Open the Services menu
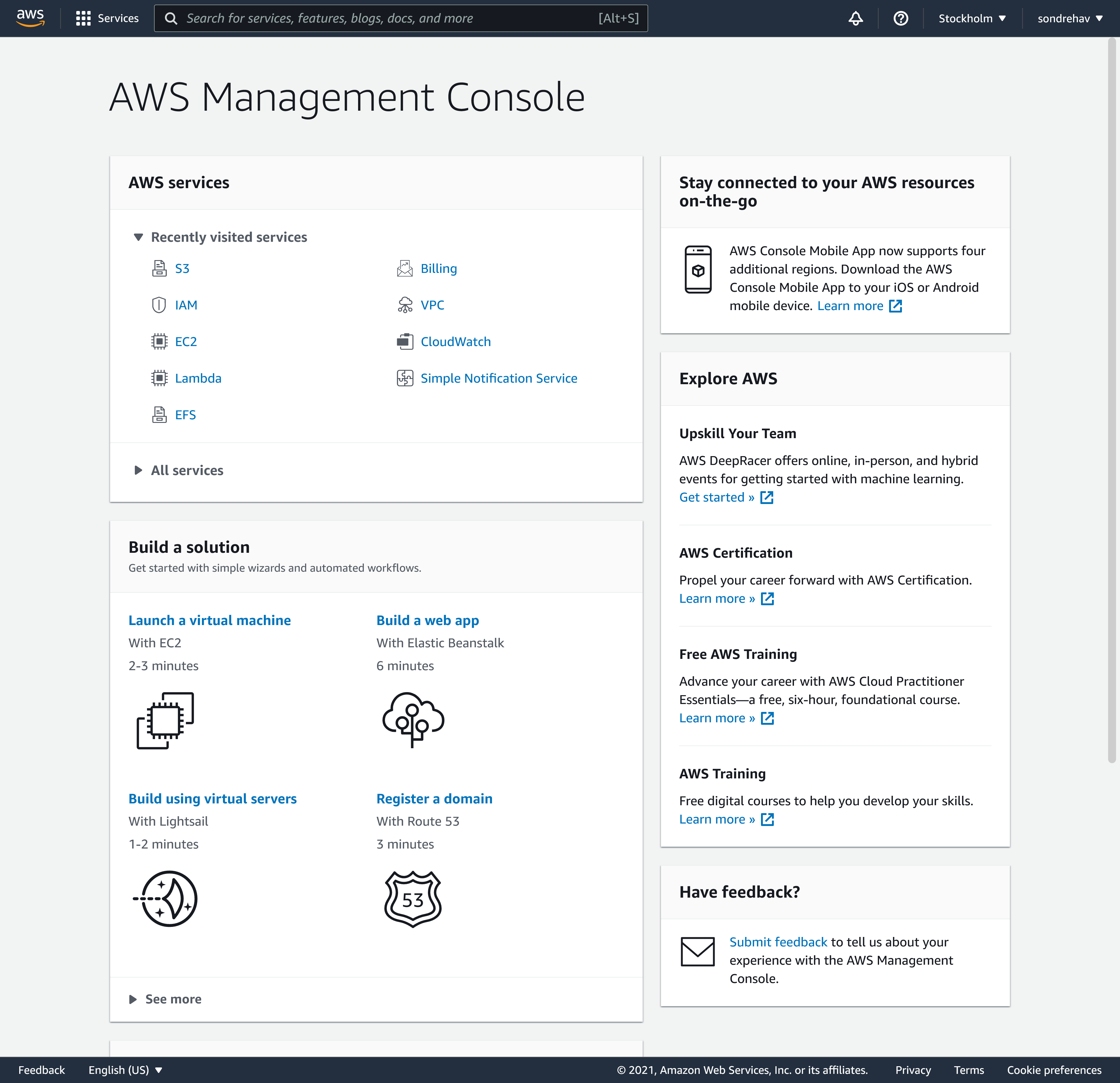This screenshot has width=1120, height=1083. [107, 18]
